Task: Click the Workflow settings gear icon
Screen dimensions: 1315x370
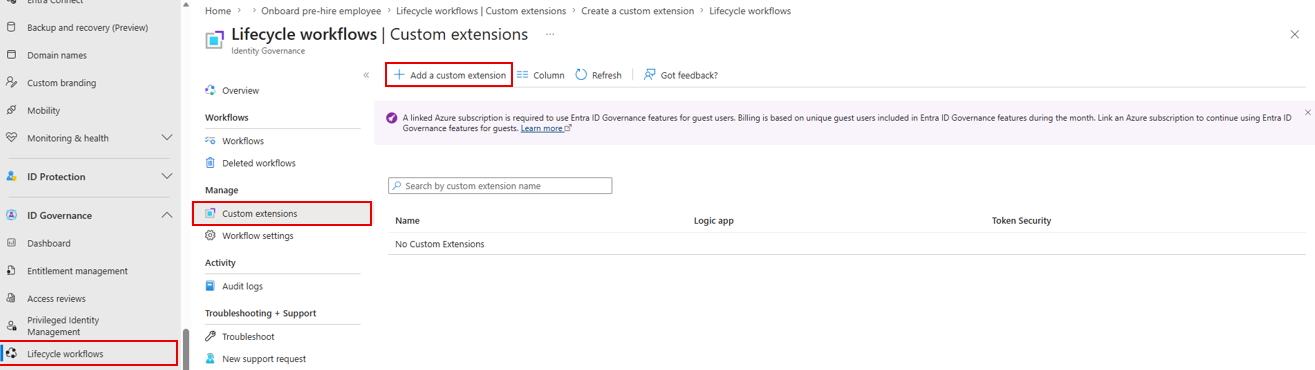Action: [210, 236]
